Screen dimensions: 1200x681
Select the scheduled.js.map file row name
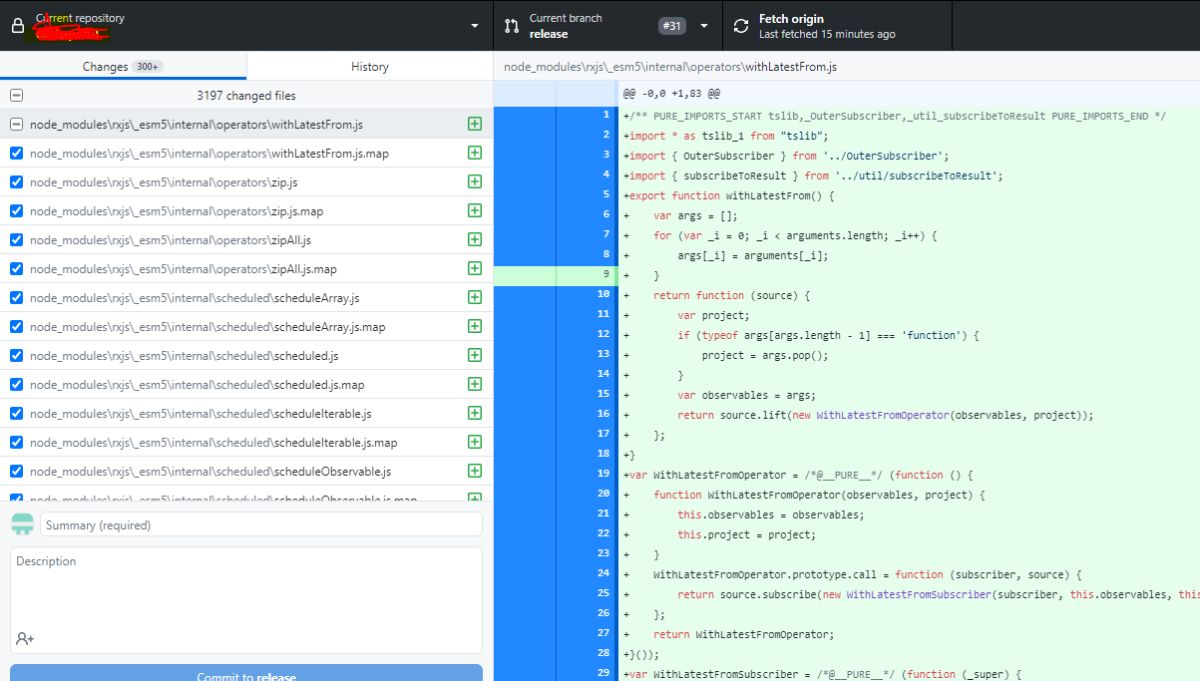pos(197,384)
